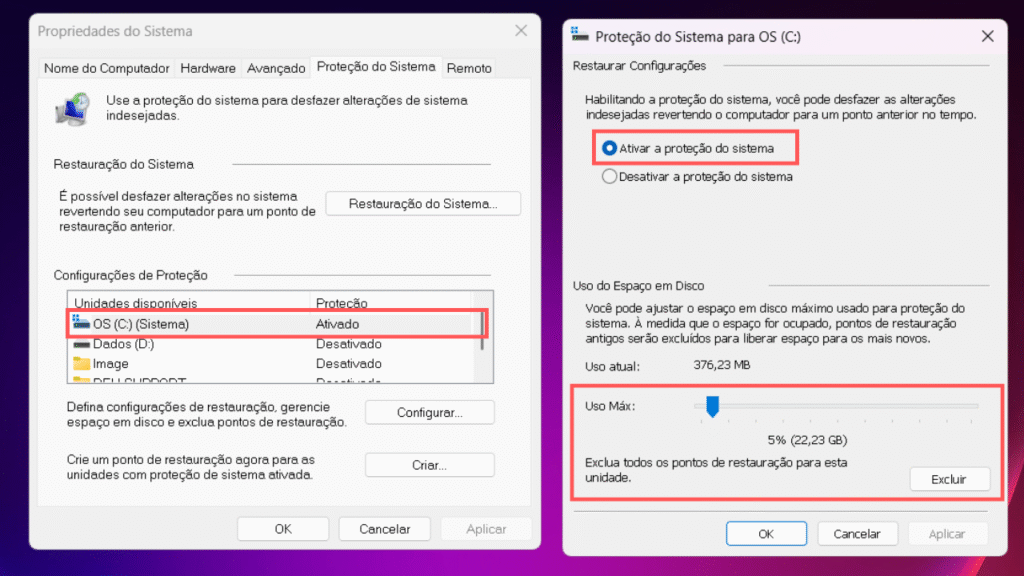Click drive icon in Proteção do Sistema title bar

click(x=579, y=35)
